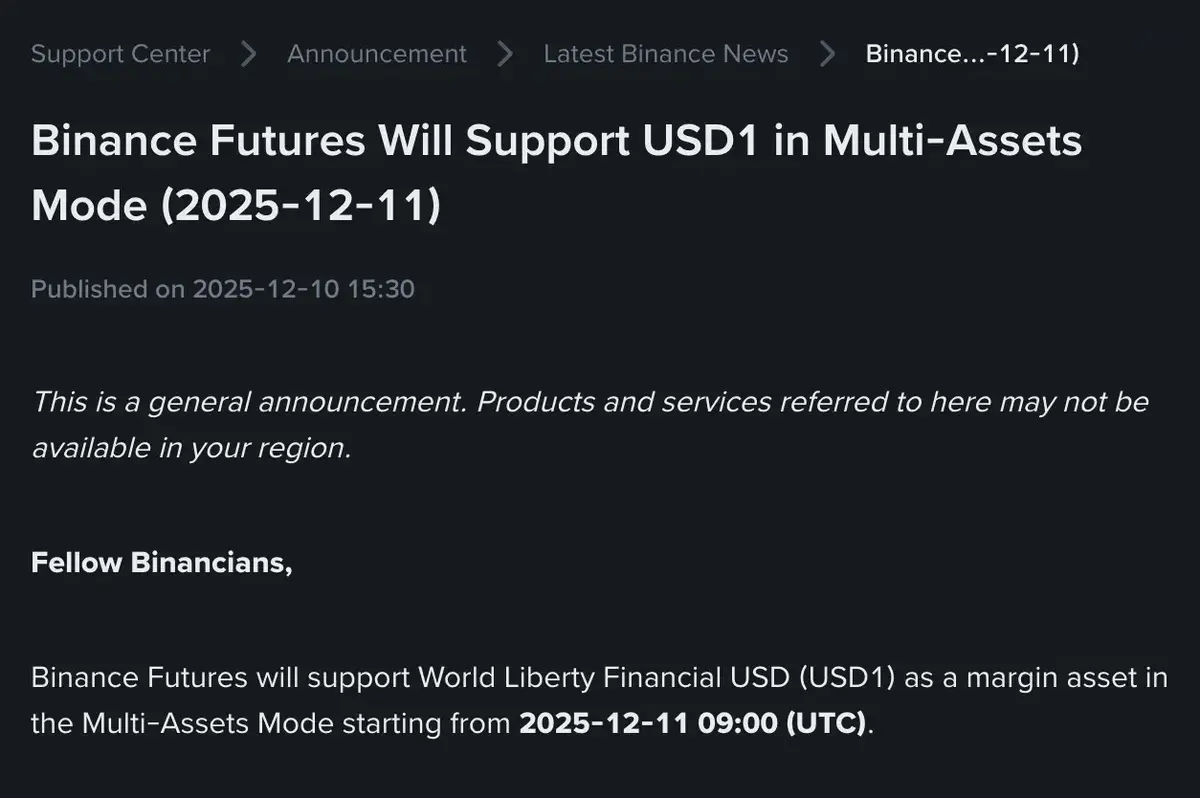Click the World Liberty Financial USD text

pos(603,677)
